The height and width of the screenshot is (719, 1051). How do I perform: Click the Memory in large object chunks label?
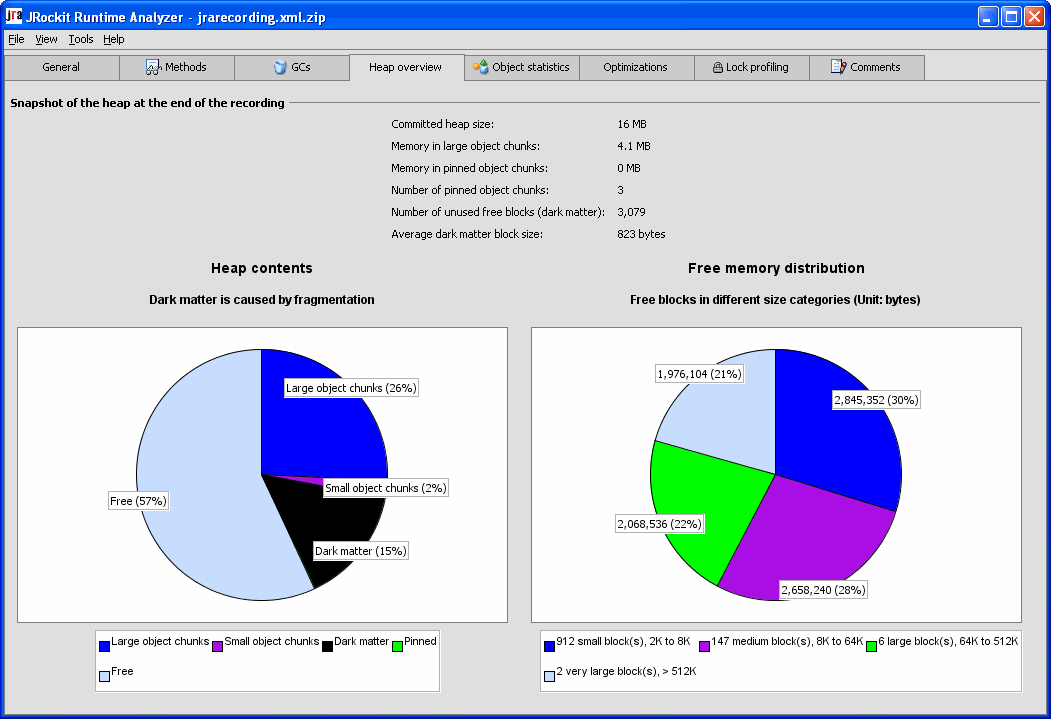[x=465, y=146]
